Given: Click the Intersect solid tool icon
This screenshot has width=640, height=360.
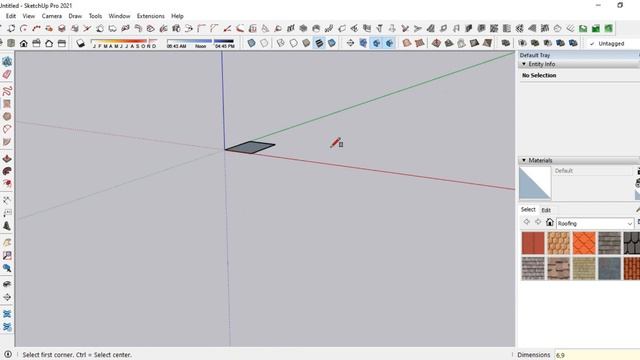Looking at the screenshot, I should point(522,43).
